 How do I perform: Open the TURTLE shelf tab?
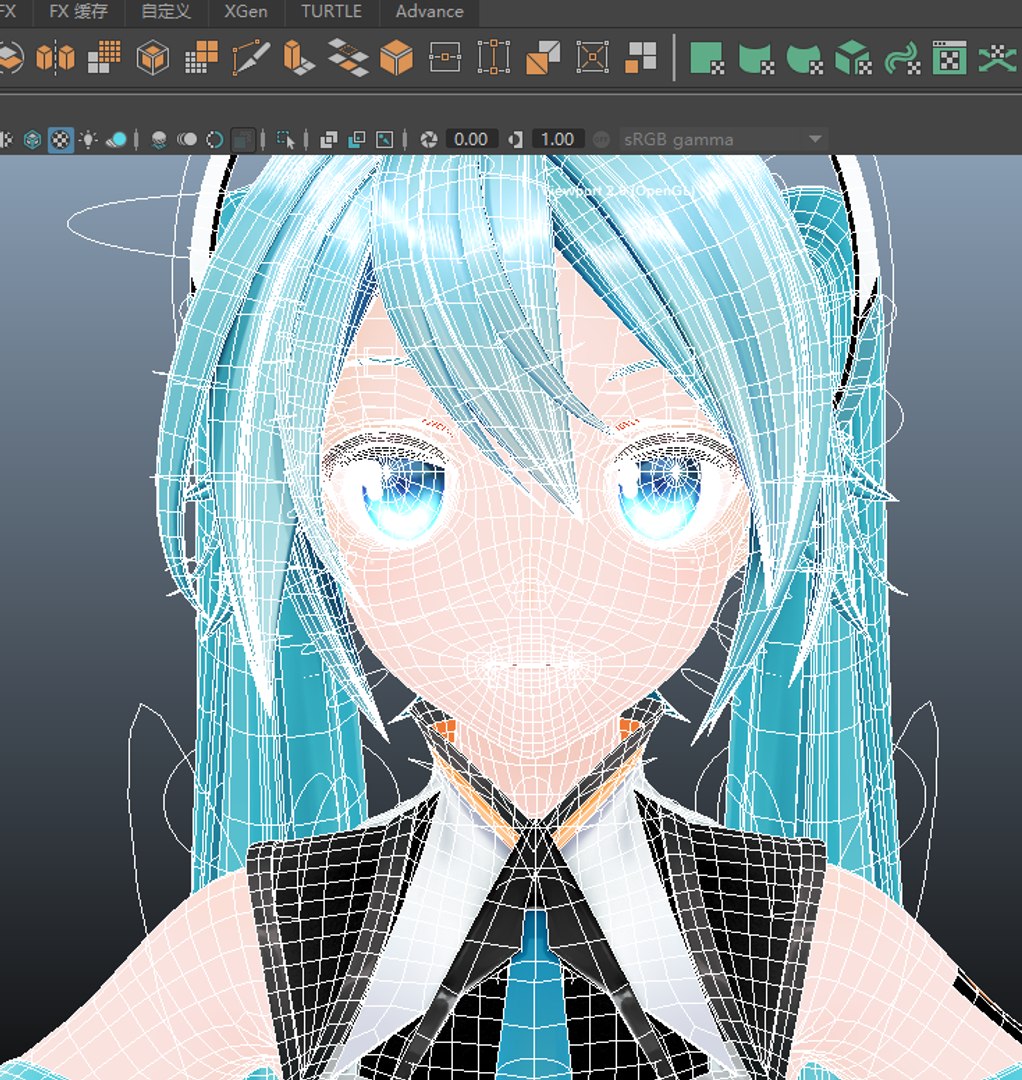pos(331,12)
